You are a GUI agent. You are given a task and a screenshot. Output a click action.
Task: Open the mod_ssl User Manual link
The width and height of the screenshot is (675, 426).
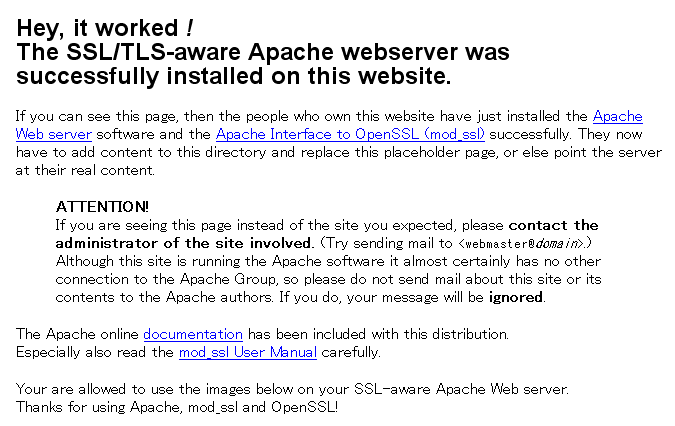click(x=248, y=352)
